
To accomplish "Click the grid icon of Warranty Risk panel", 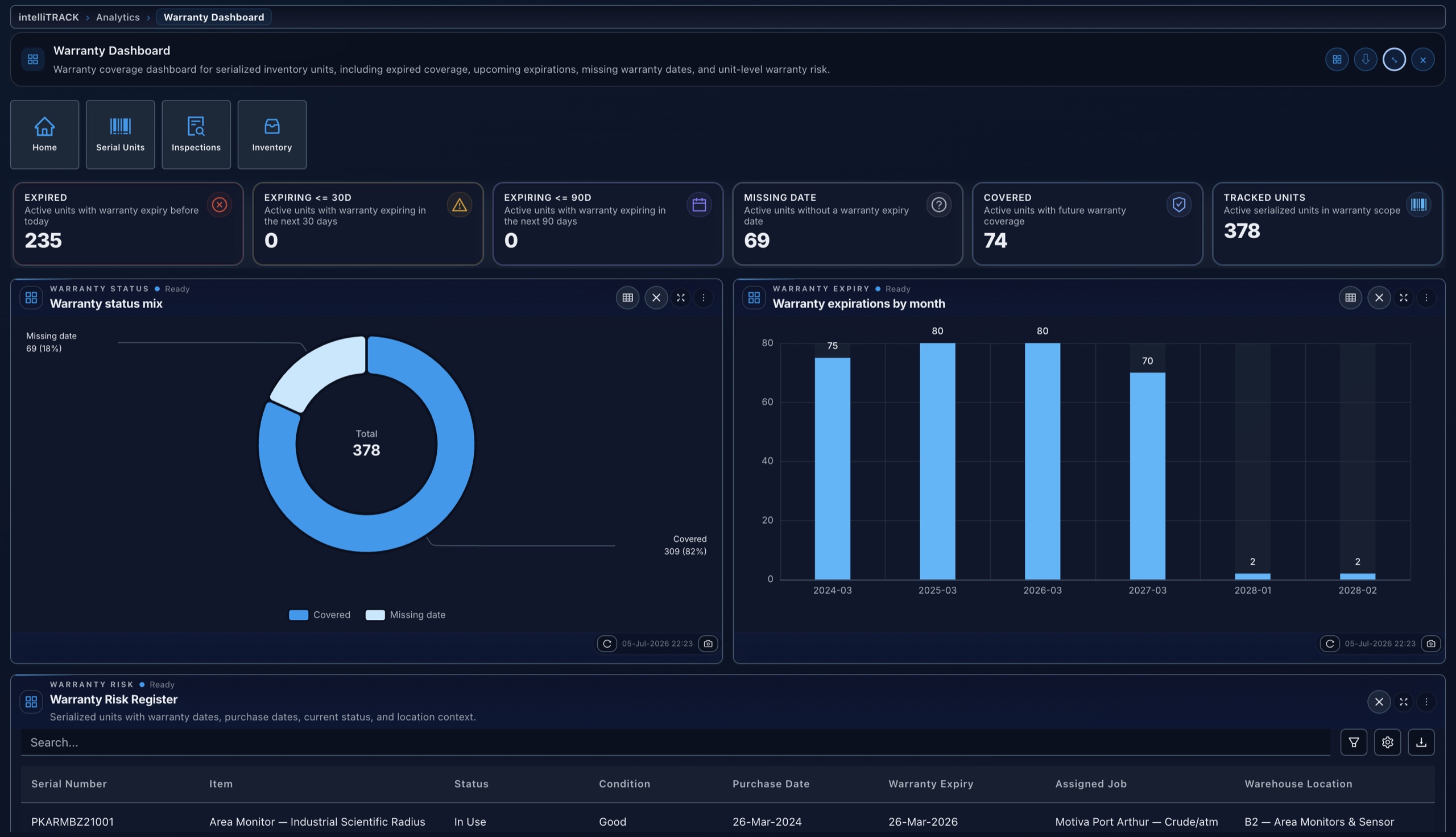I will [x=31, y=702].
